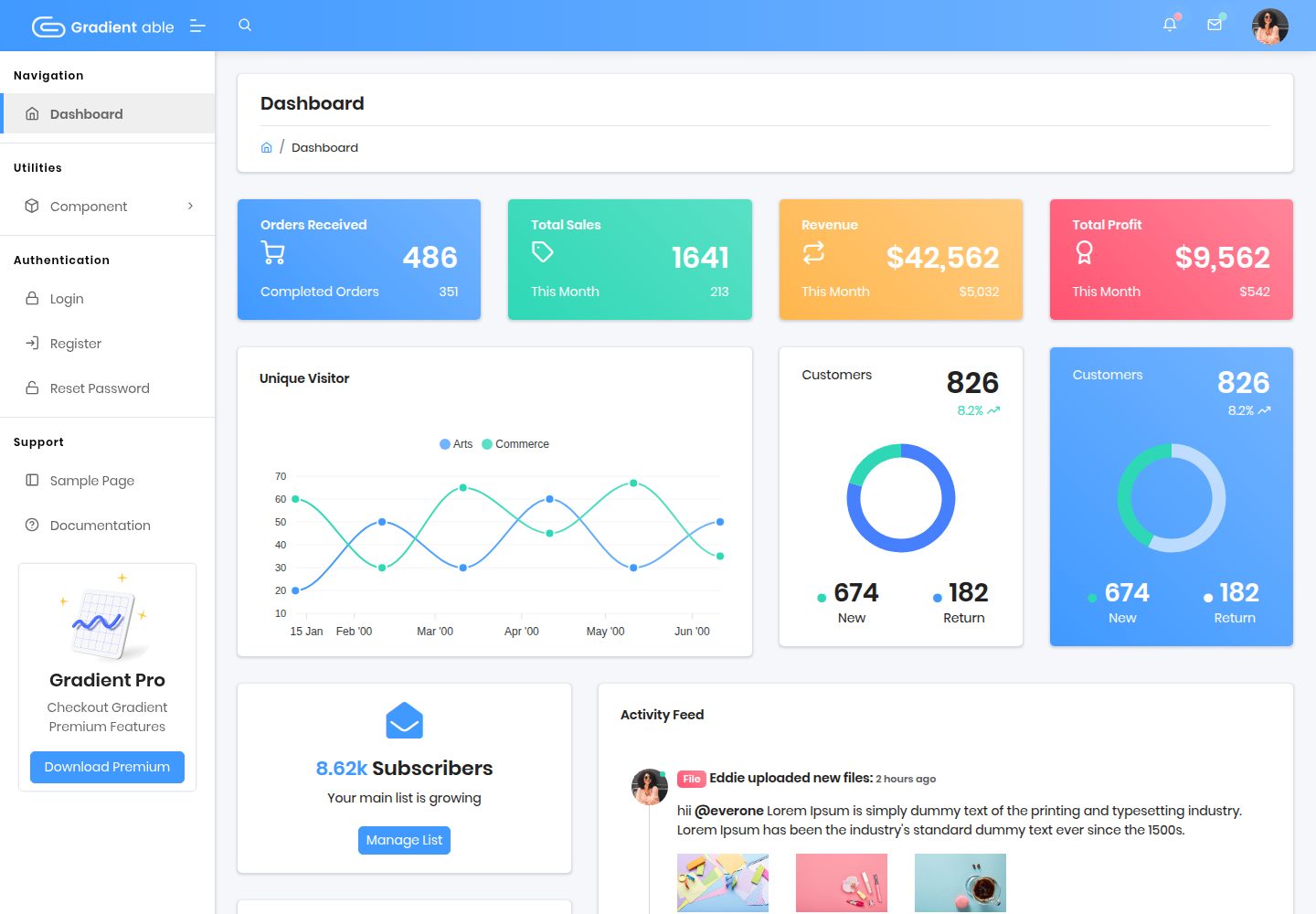Click the 8.2% trend value in white Customers card
Image resolution: width=1316 pixels, height=914 pixels.
pos(978,410)
